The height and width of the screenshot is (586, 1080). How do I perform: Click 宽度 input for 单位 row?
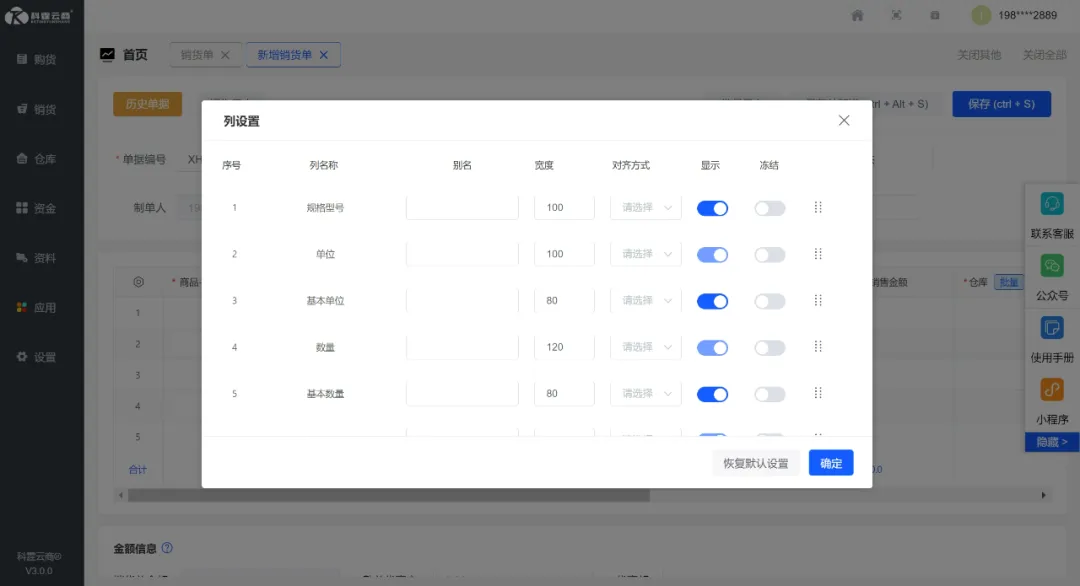point(564,254)
